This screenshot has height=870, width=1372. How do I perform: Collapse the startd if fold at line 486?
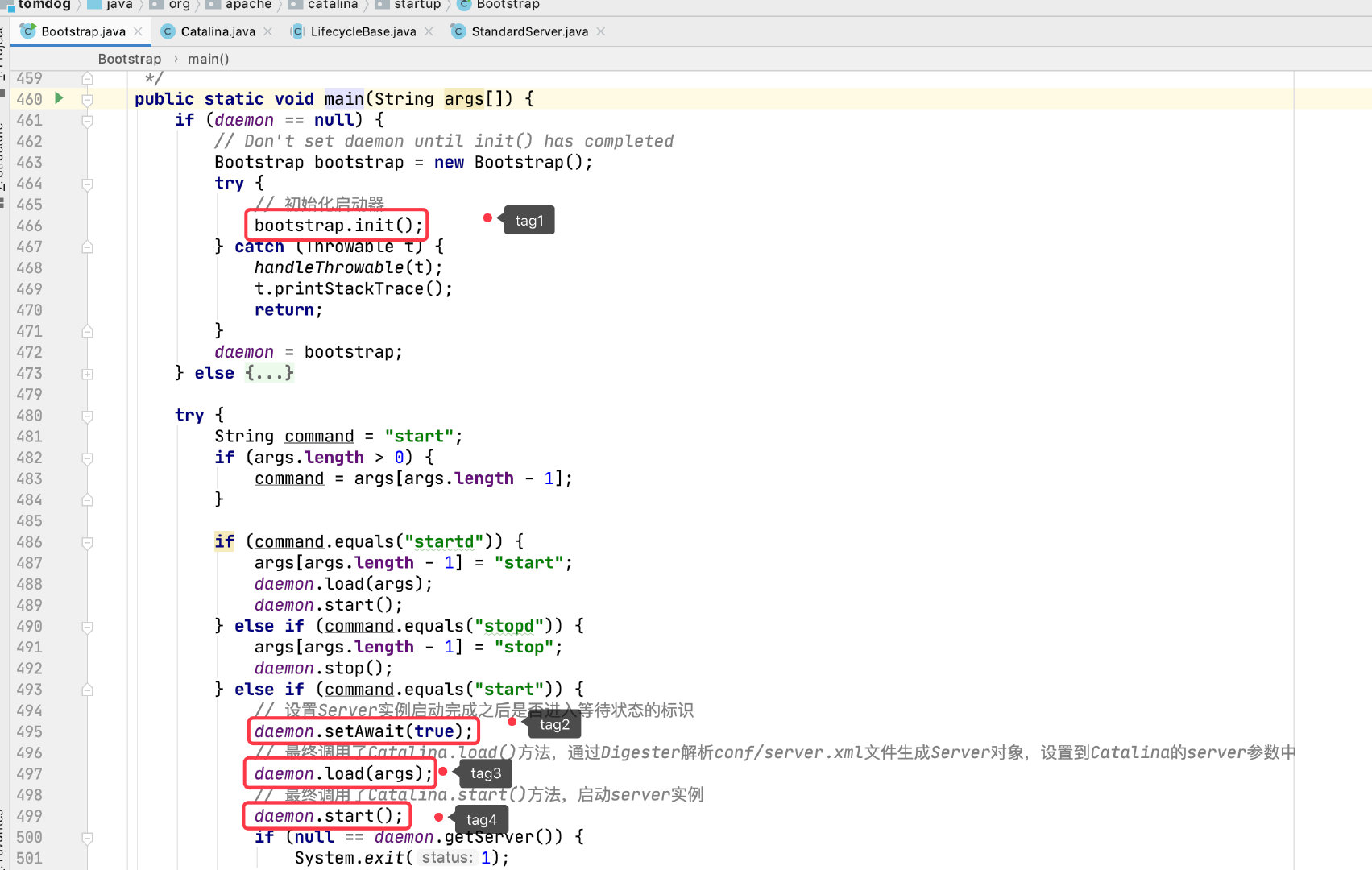click(x=87, y=543)
